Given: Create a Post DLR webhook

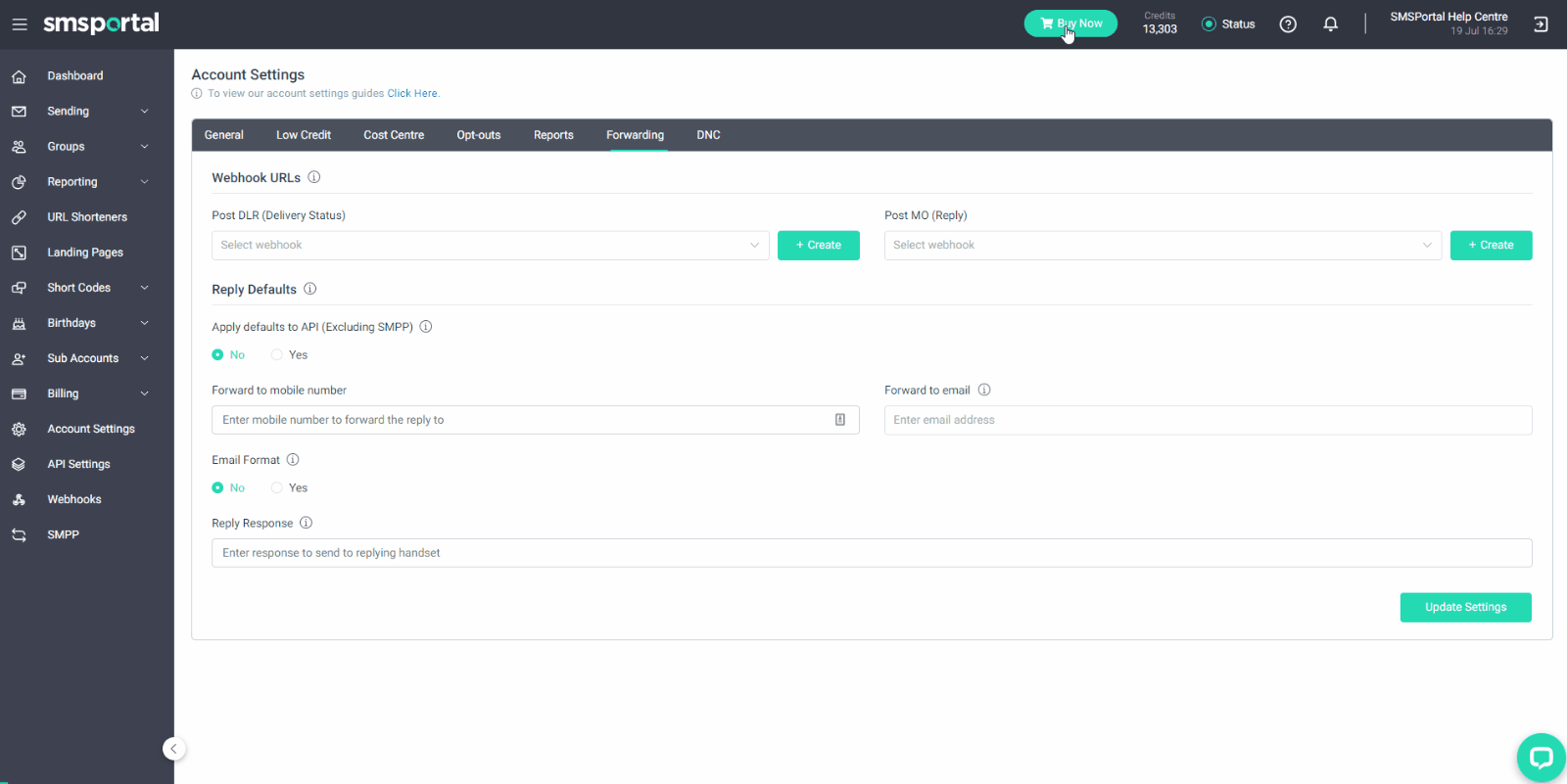Looking at the screenshot, I should click(819, 246).
